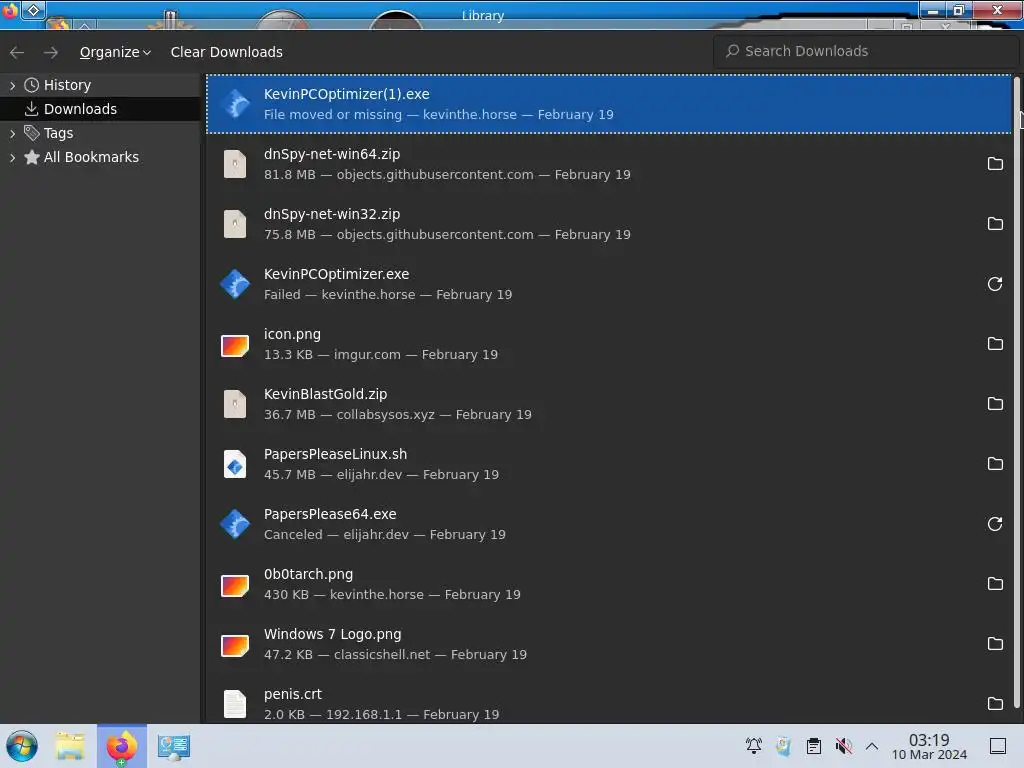Click the failed KevinPCOptimizer.exe file icon
Viewport: 1024px width, 768px height.
(x=235, y=284)
